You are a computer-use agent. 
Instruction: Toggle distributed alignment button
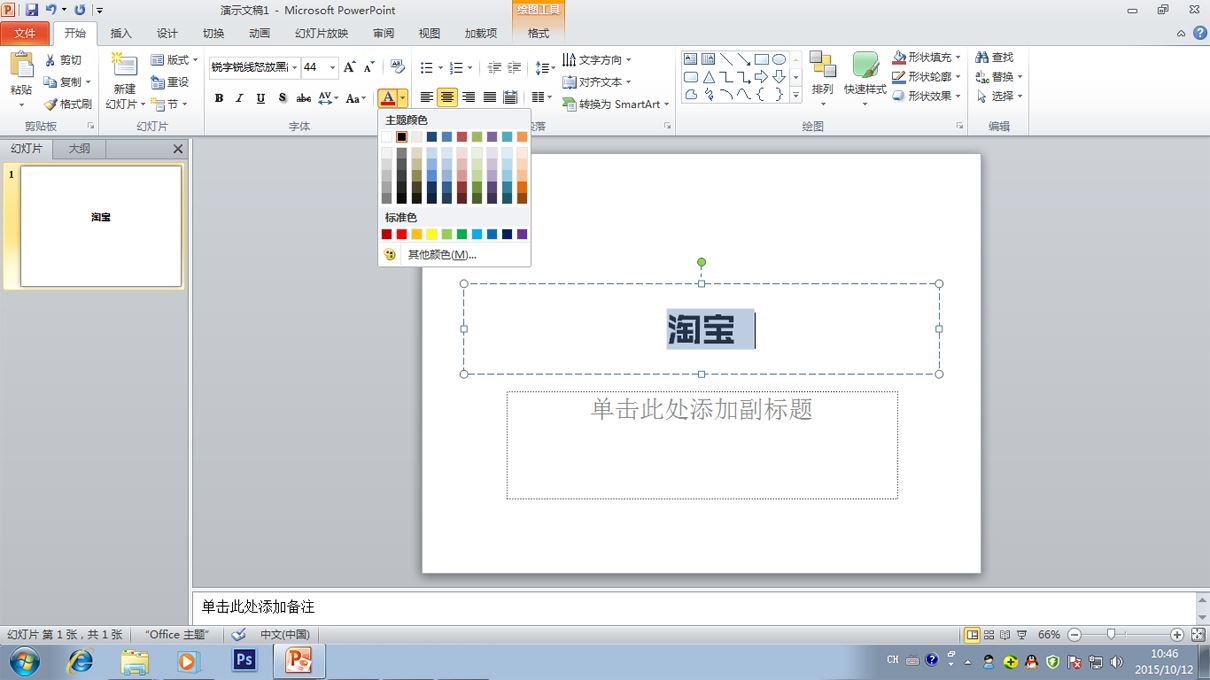click(511, 97)
